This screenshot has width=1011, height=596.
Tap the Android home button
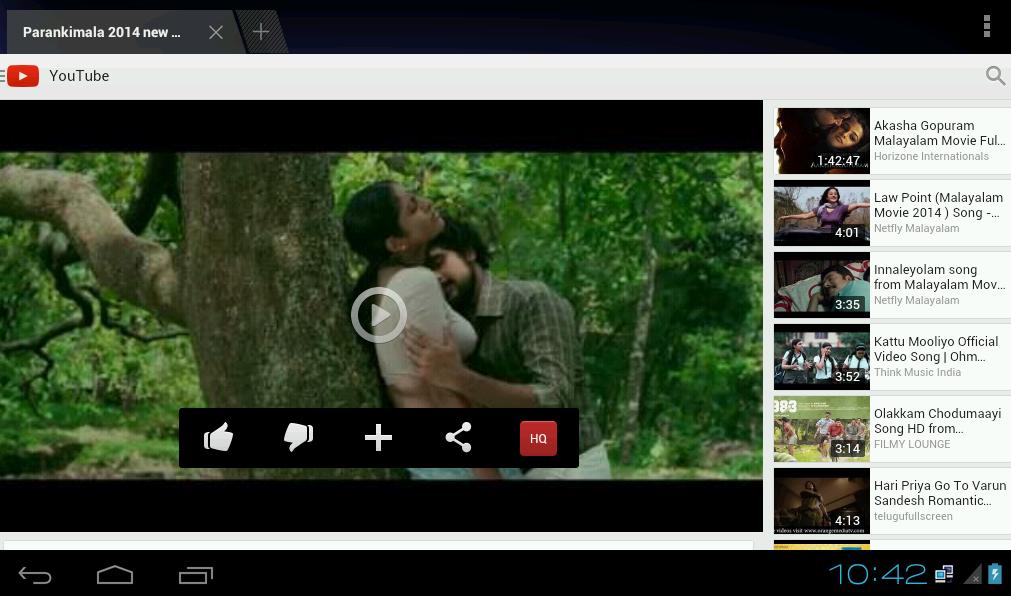115,575
